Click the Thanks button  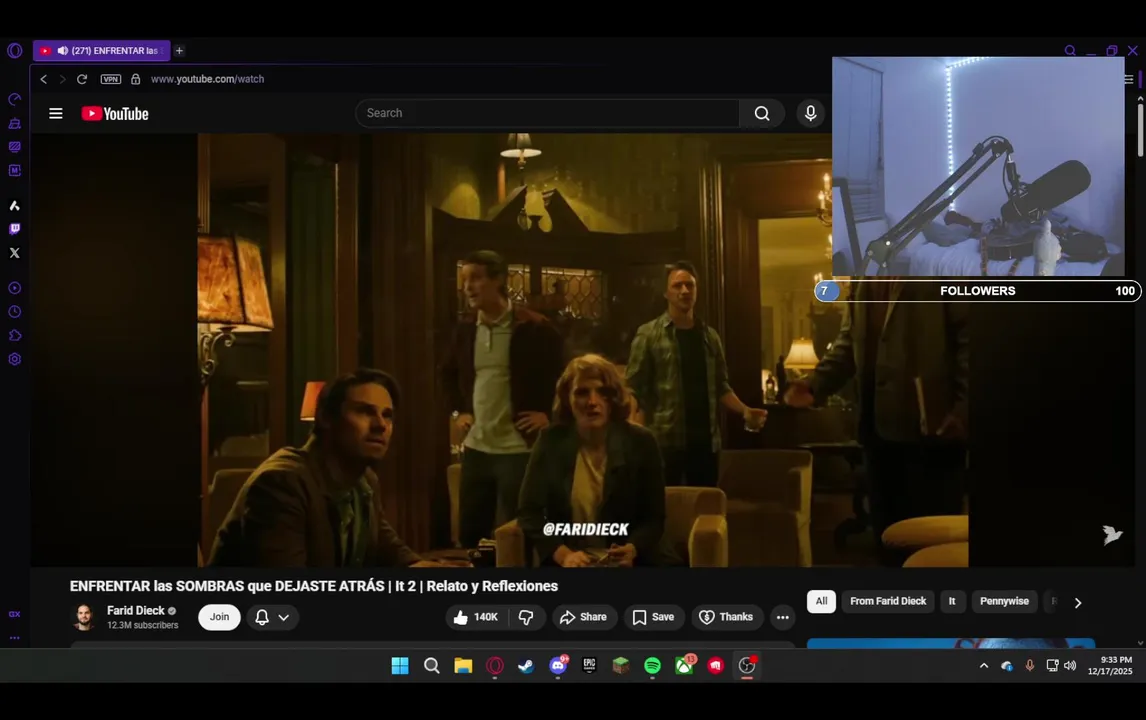tap(726, 617)
